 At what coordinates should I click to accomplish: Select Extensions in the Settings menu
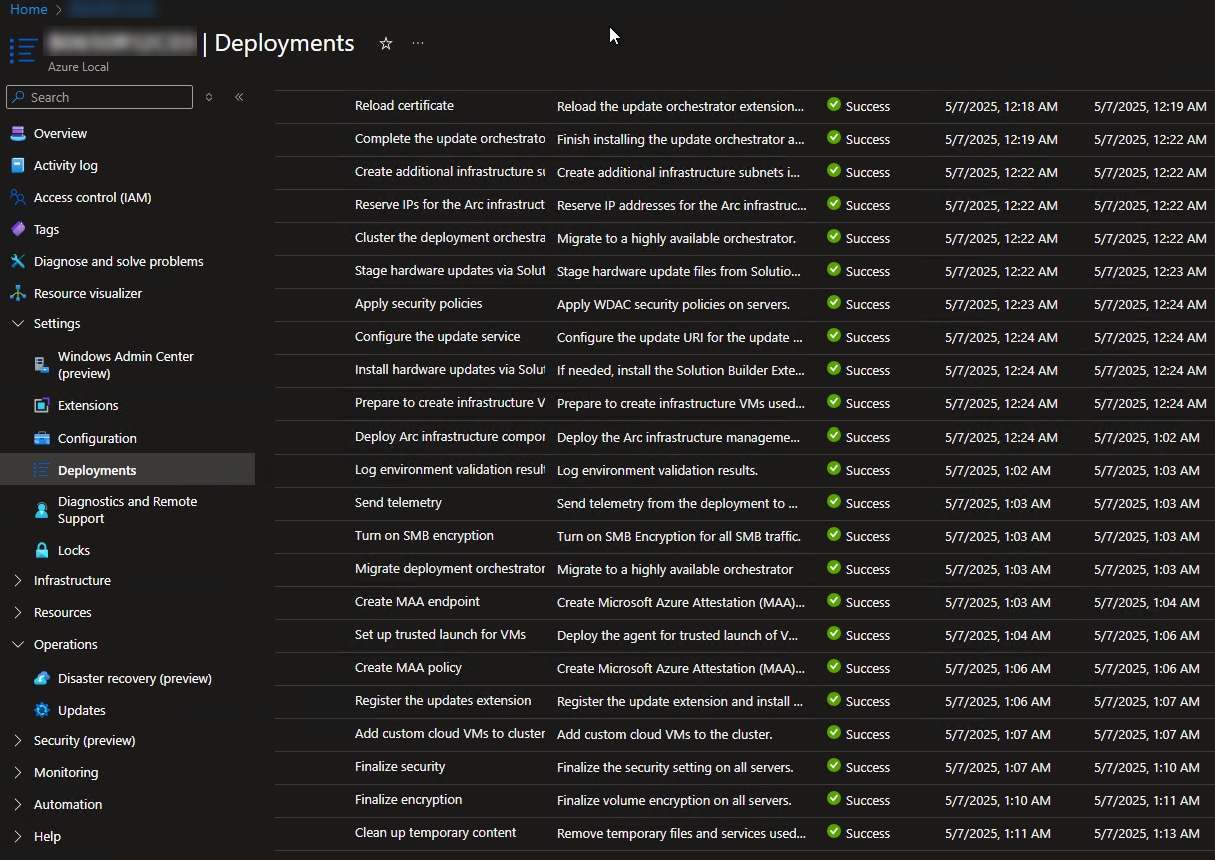coord(88,405)
